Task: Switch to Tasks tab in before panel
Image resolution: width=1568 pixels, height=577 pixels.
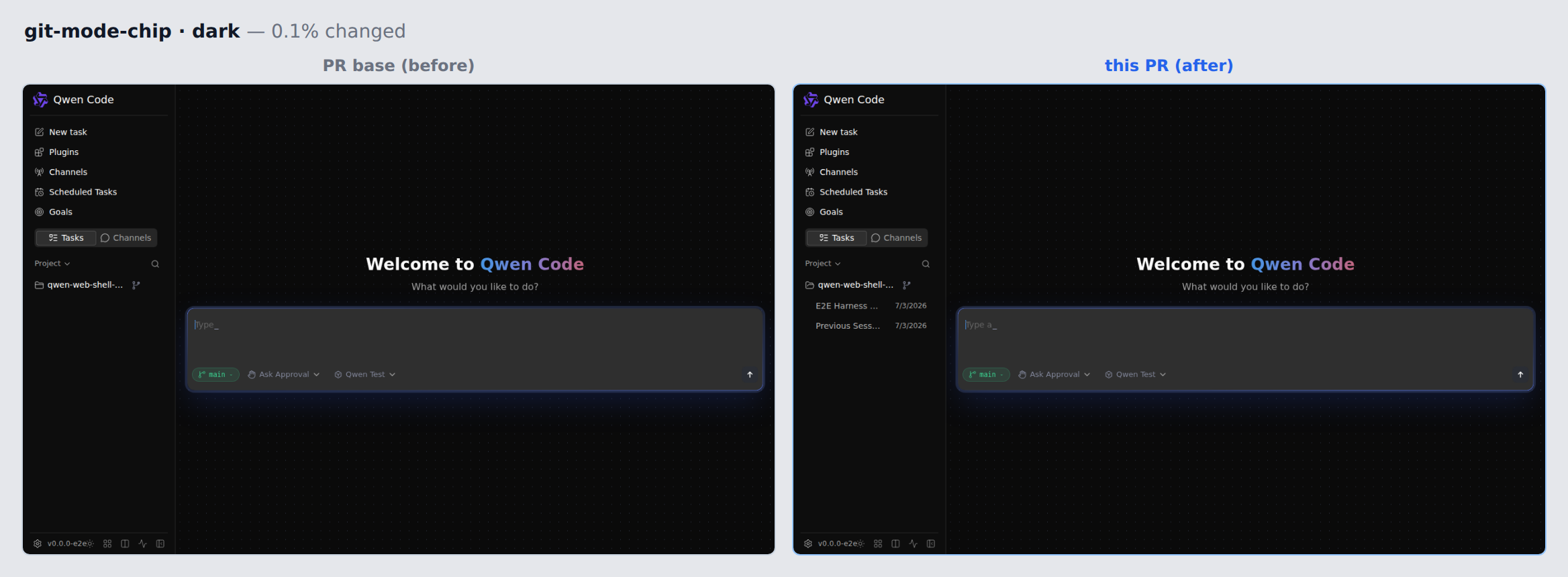Action: click(x=66, y=238)
